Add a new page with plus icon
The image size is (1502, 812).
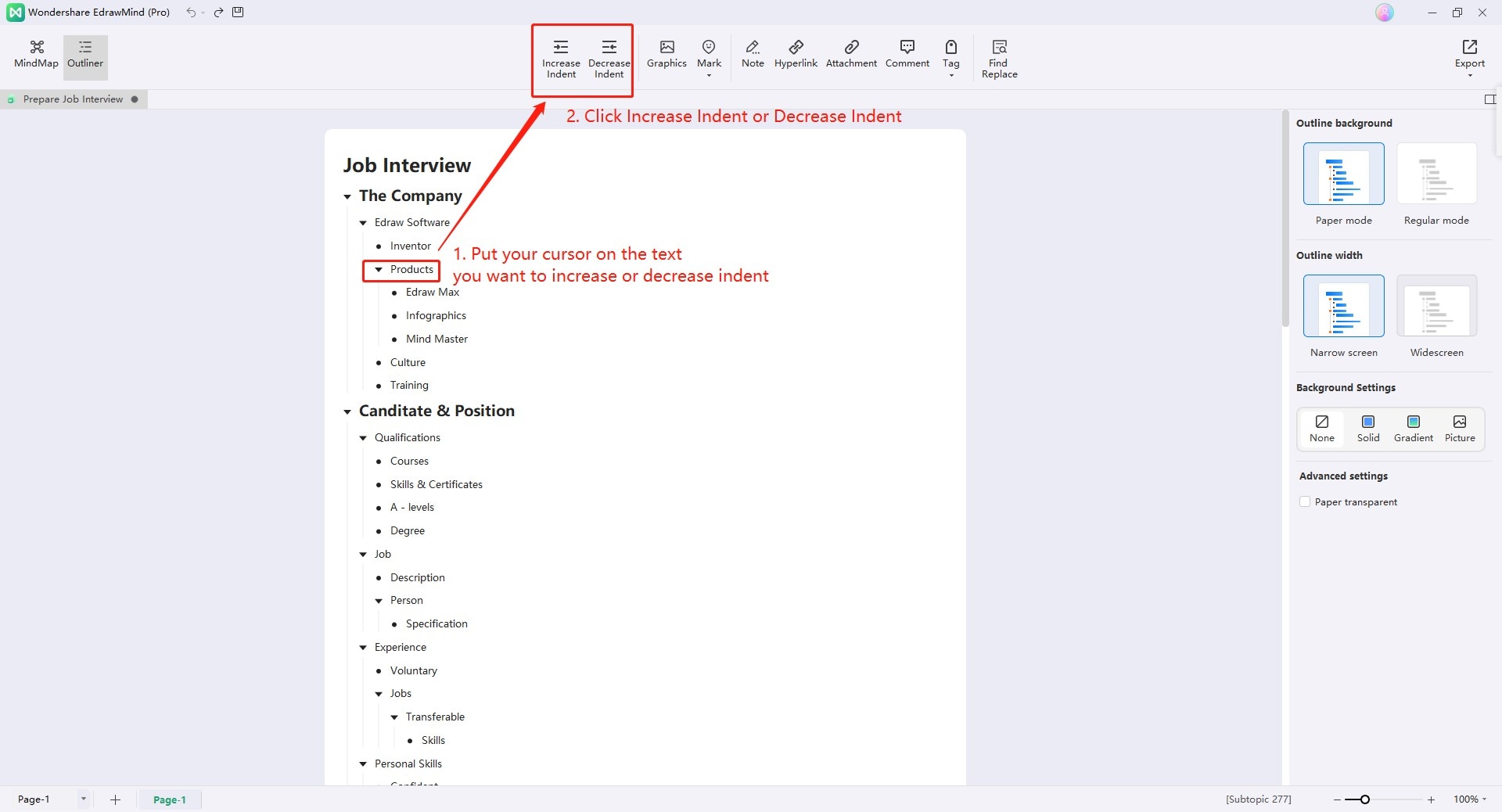(x=115, y=799)
